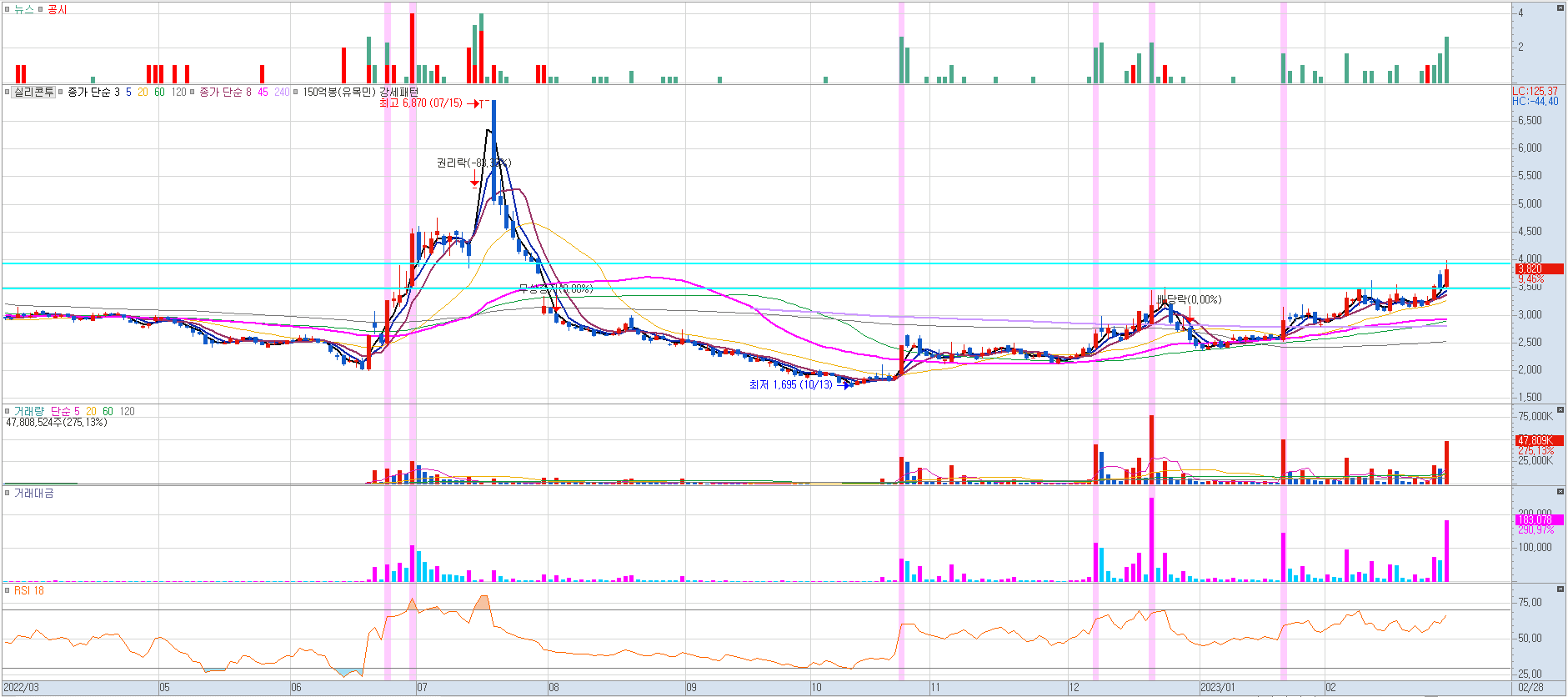Image resolution: width=1568 pixels, height=697 pixels.
Task: Click the square marker before 150억봉(유목민)
Action: tap(296, 92)
